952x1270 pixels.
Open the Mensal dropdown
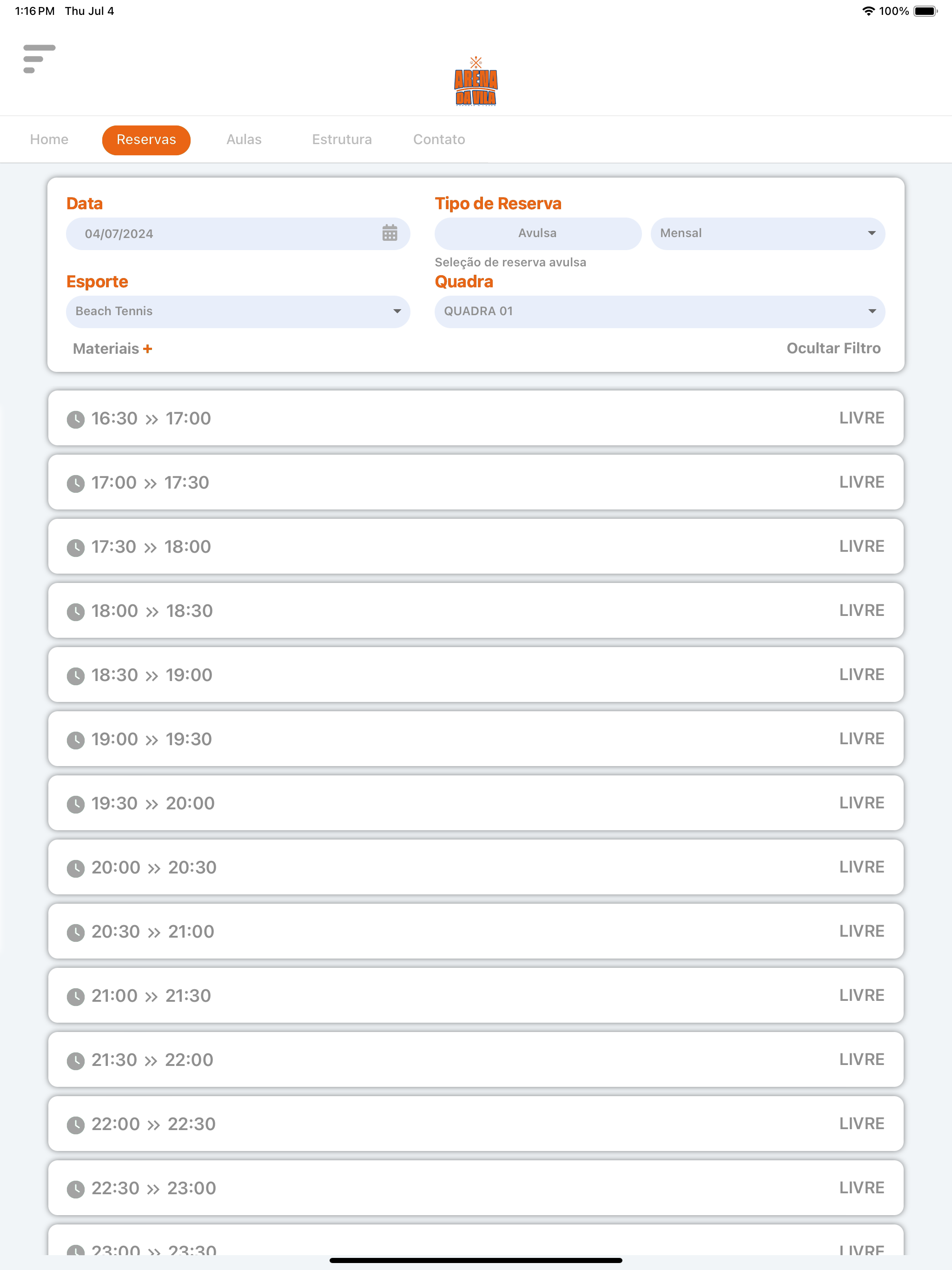pos(767,233)
